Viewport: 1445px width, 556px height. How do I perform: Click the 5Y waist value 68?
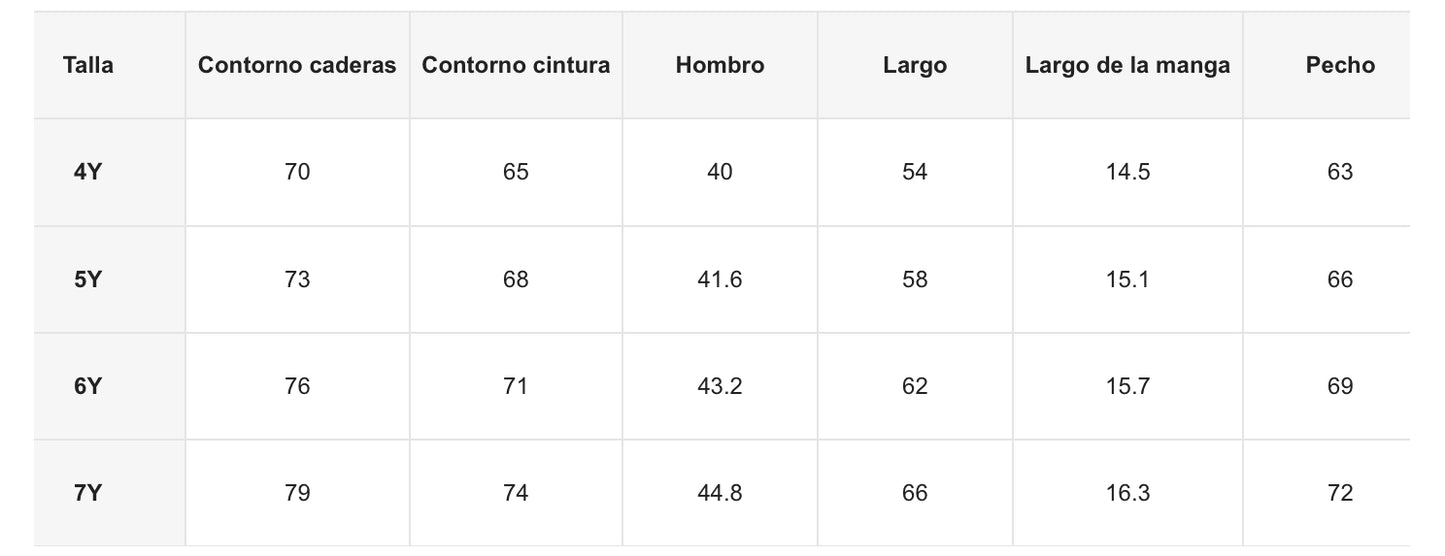coord(516,279)
